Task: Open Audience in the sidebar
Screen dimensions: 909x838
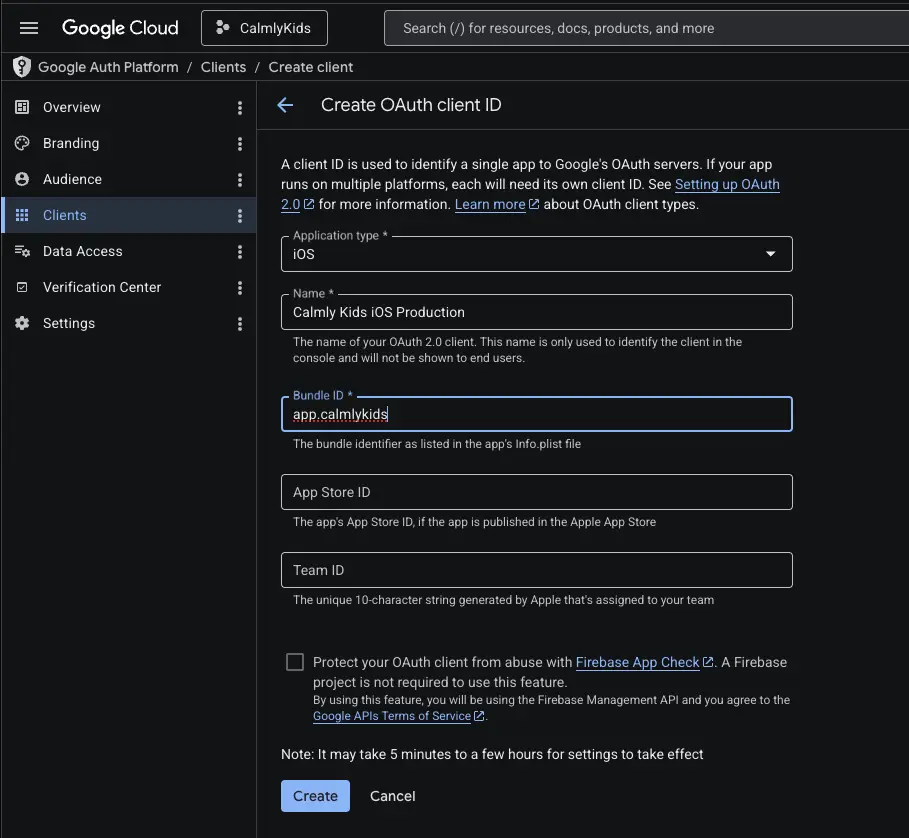Action: pos(129,179)
